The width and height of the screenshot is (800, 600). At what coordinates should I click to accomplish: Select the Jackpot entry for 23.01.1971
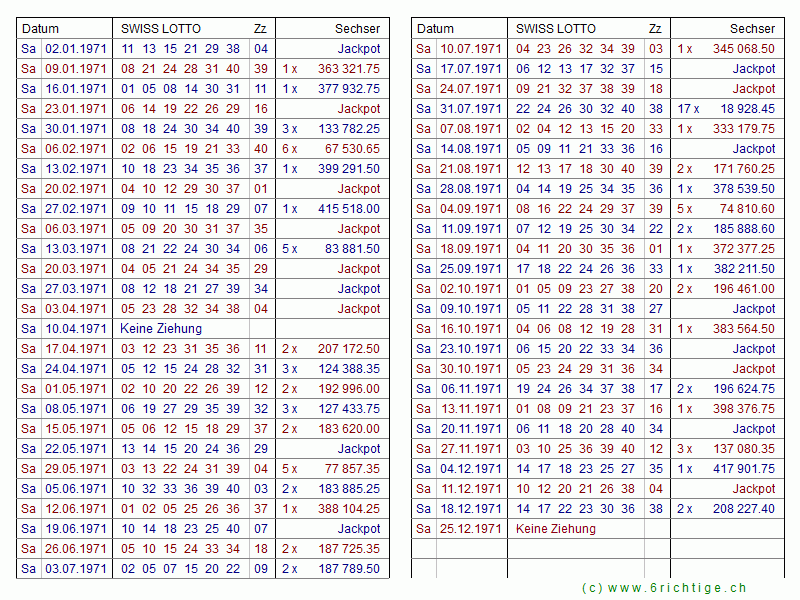[x=358, y=109]
